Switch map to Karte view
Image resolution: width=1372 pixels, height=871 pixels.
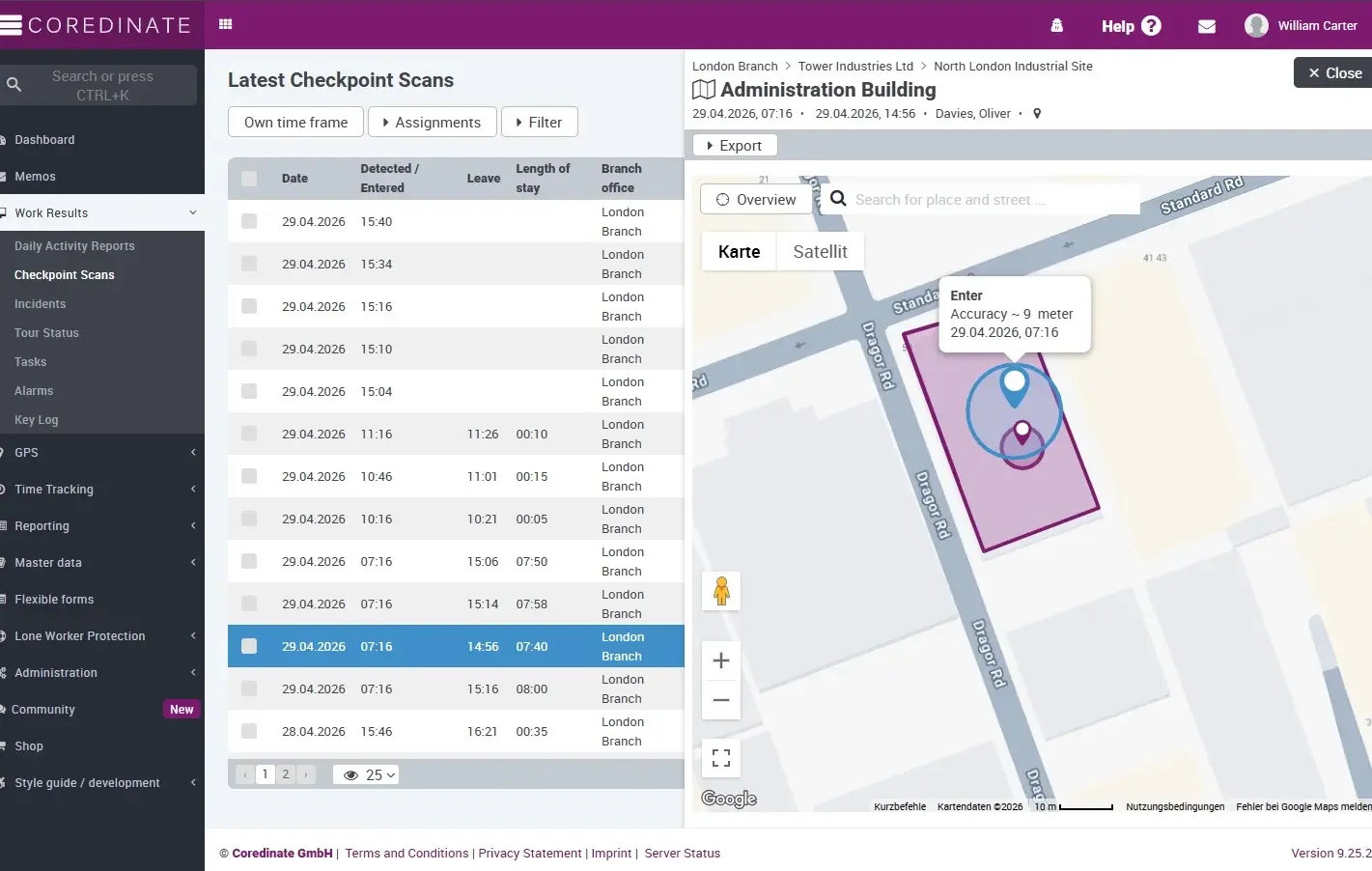click(x=740, y=252)
